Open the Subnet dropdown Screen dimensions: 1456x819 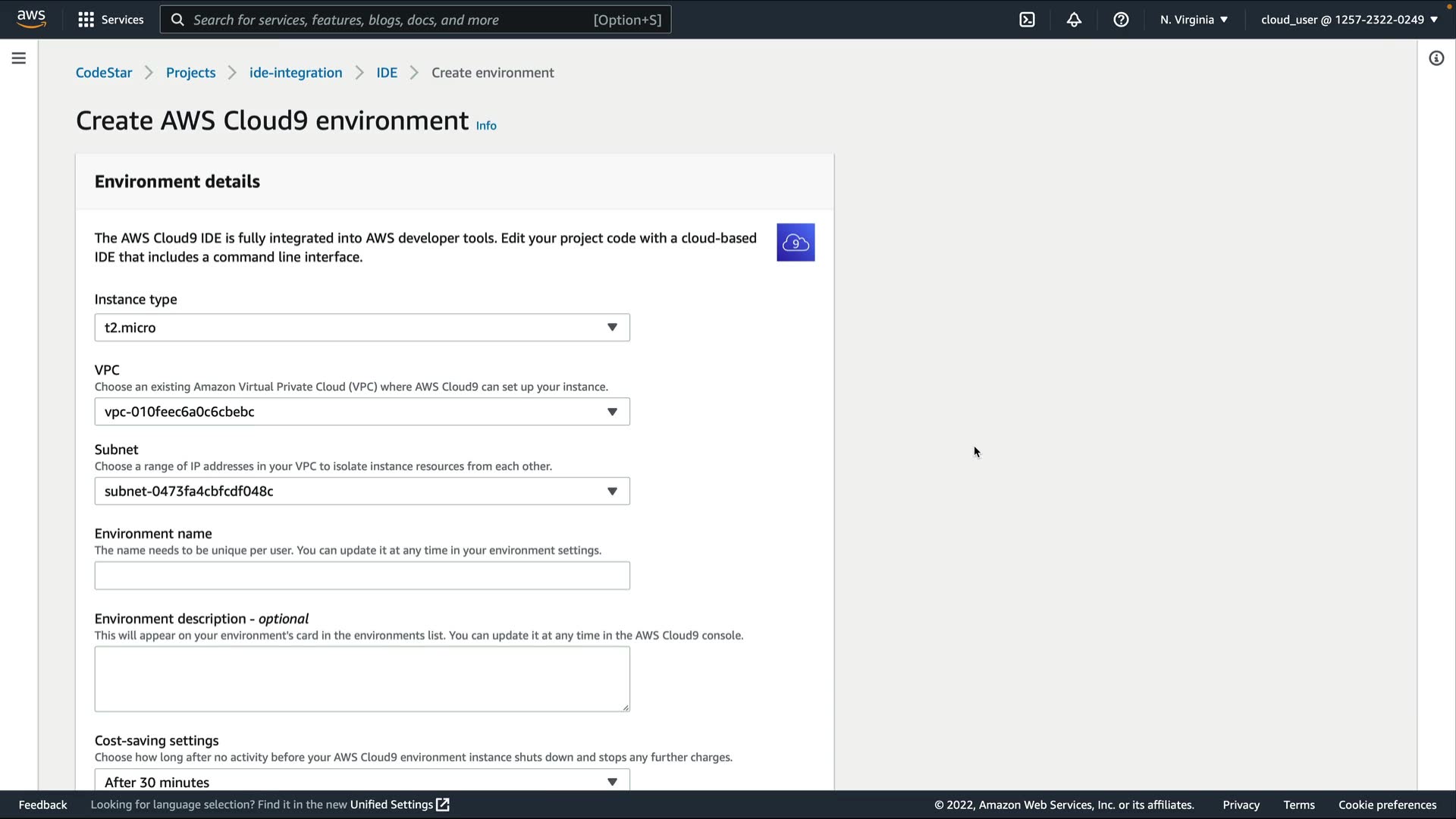pos(362,491)
